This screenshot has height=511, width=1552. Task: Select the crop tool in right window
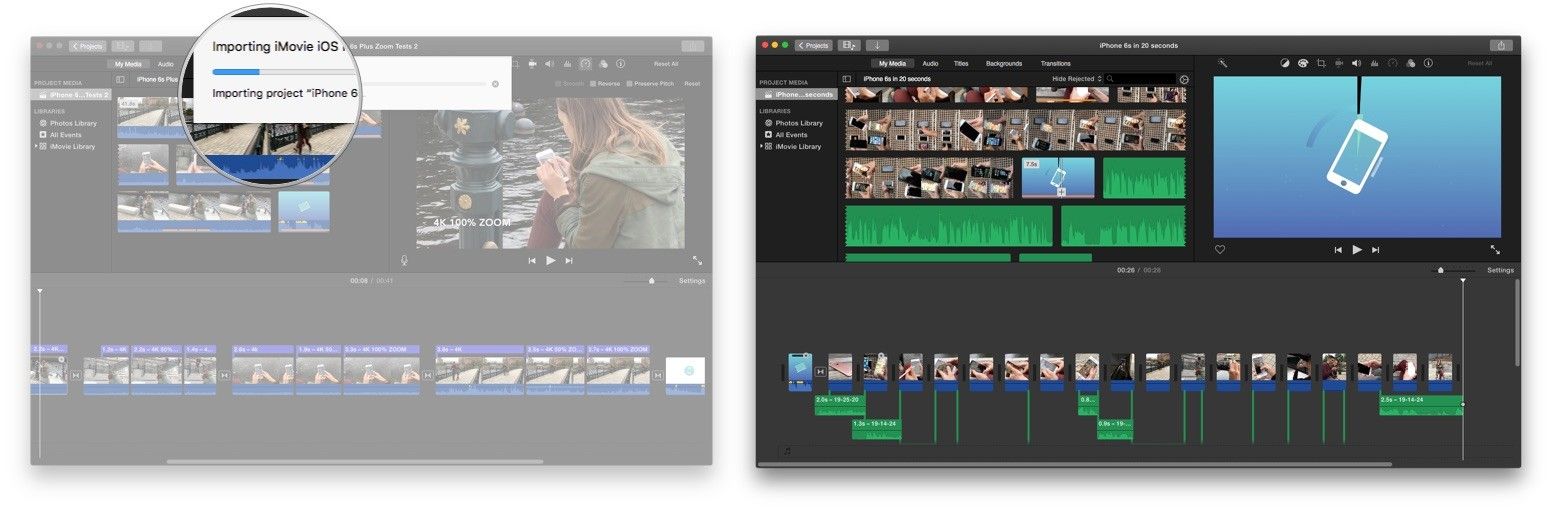[x=1321, y=63]
